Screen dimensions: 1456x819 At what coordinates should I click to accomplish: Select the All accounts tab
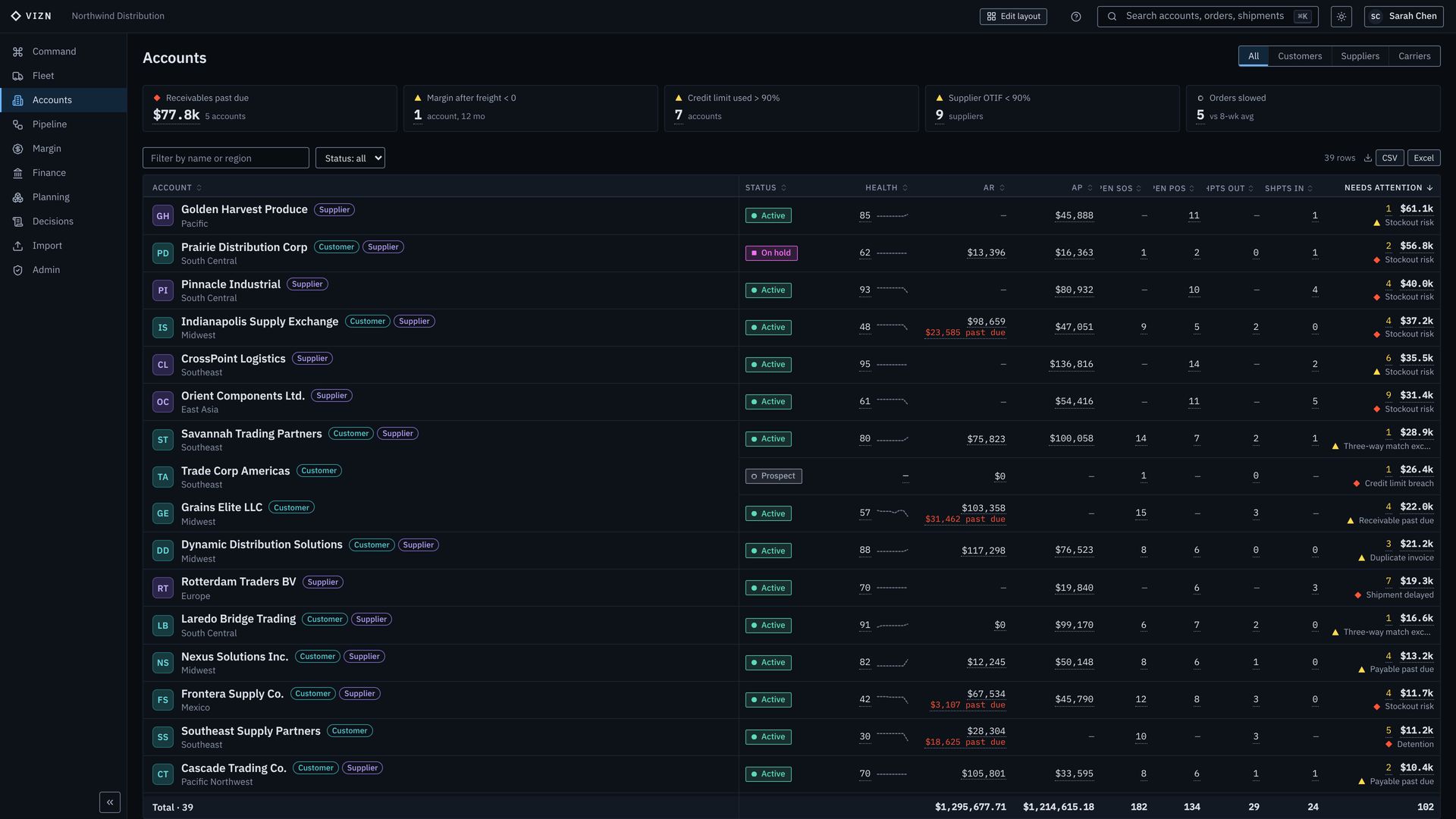1254,56
